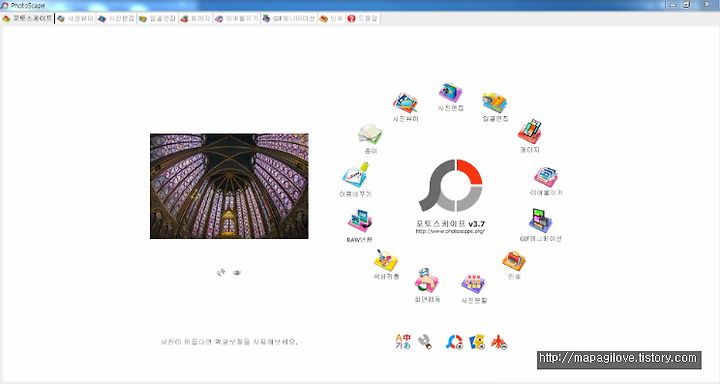Click the PhotoScape title bar icon
Image resolution: width=720 pixels, height=384 pixels.
tap(5, 6)
